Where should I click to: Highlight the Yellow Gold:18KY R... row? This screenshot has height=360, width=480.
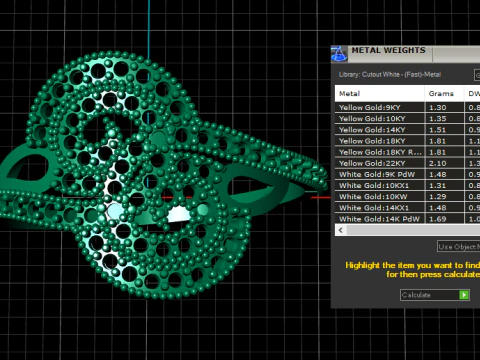tap(407, 152)
